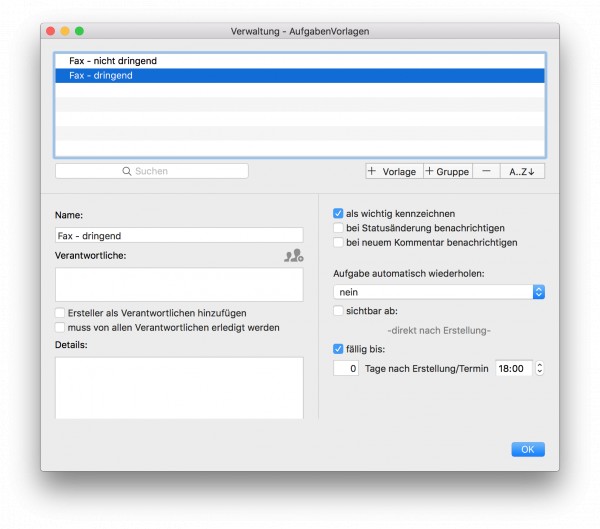Select the 'Fax - dringend' template row
600x529 pixels.
300,75
